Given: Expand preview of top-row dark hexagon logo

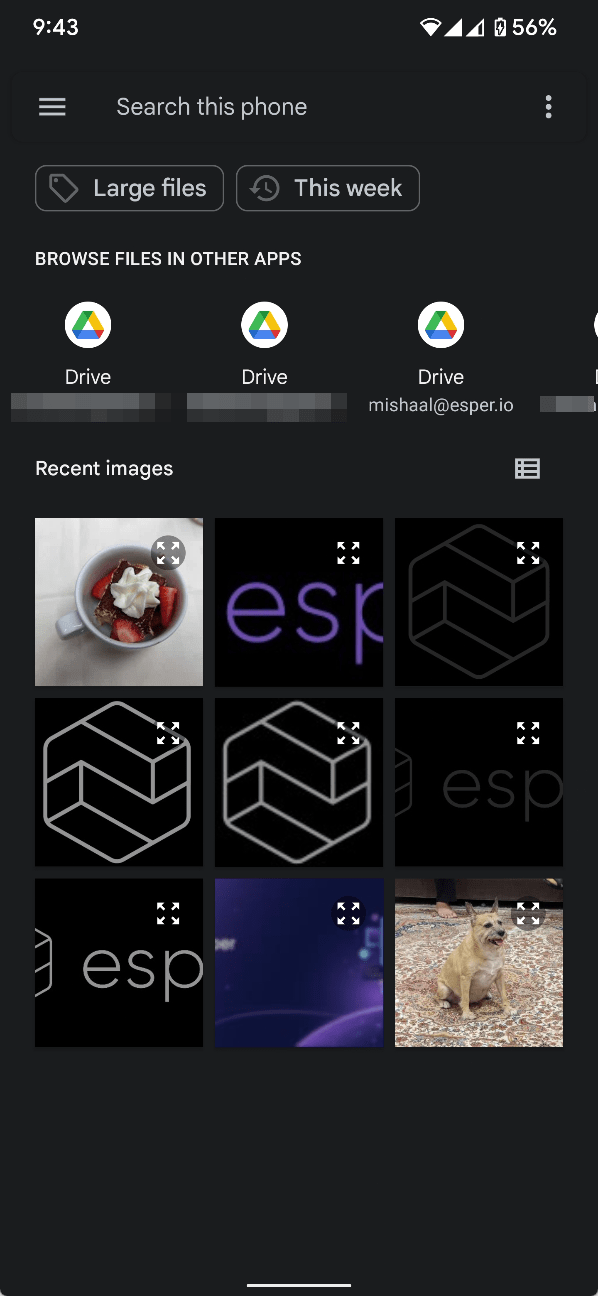Looking at the screenshot, I should pos(528,553).
